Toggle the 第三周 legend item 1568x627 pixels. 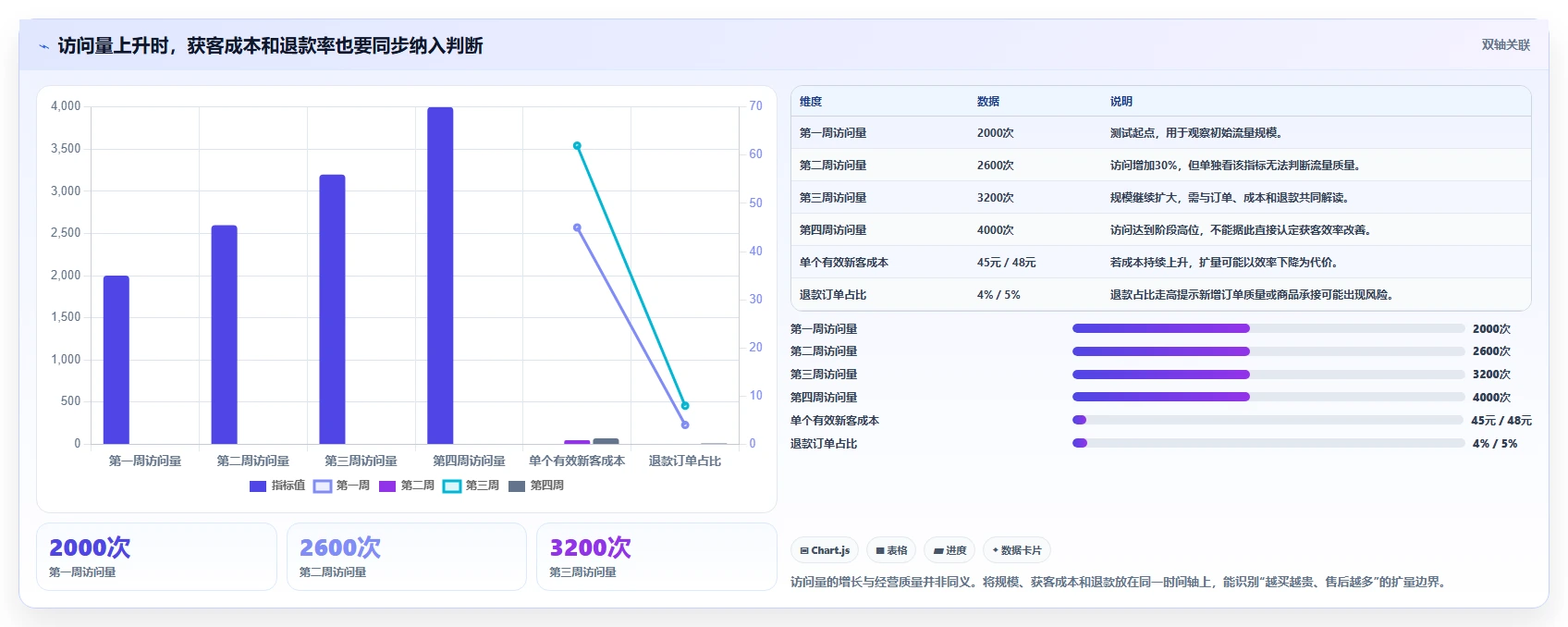click(472, 486)
